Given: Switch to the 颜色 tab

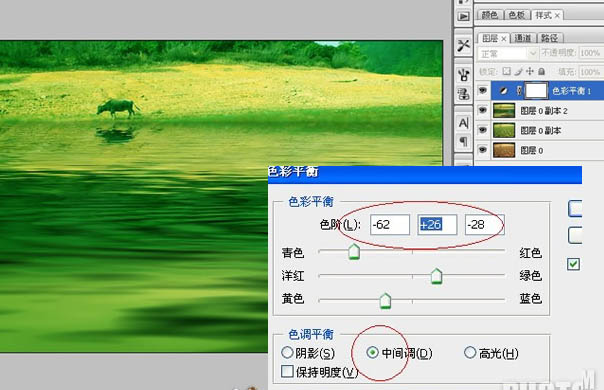Looking at the screenshot, I should (x=489, y=15).
